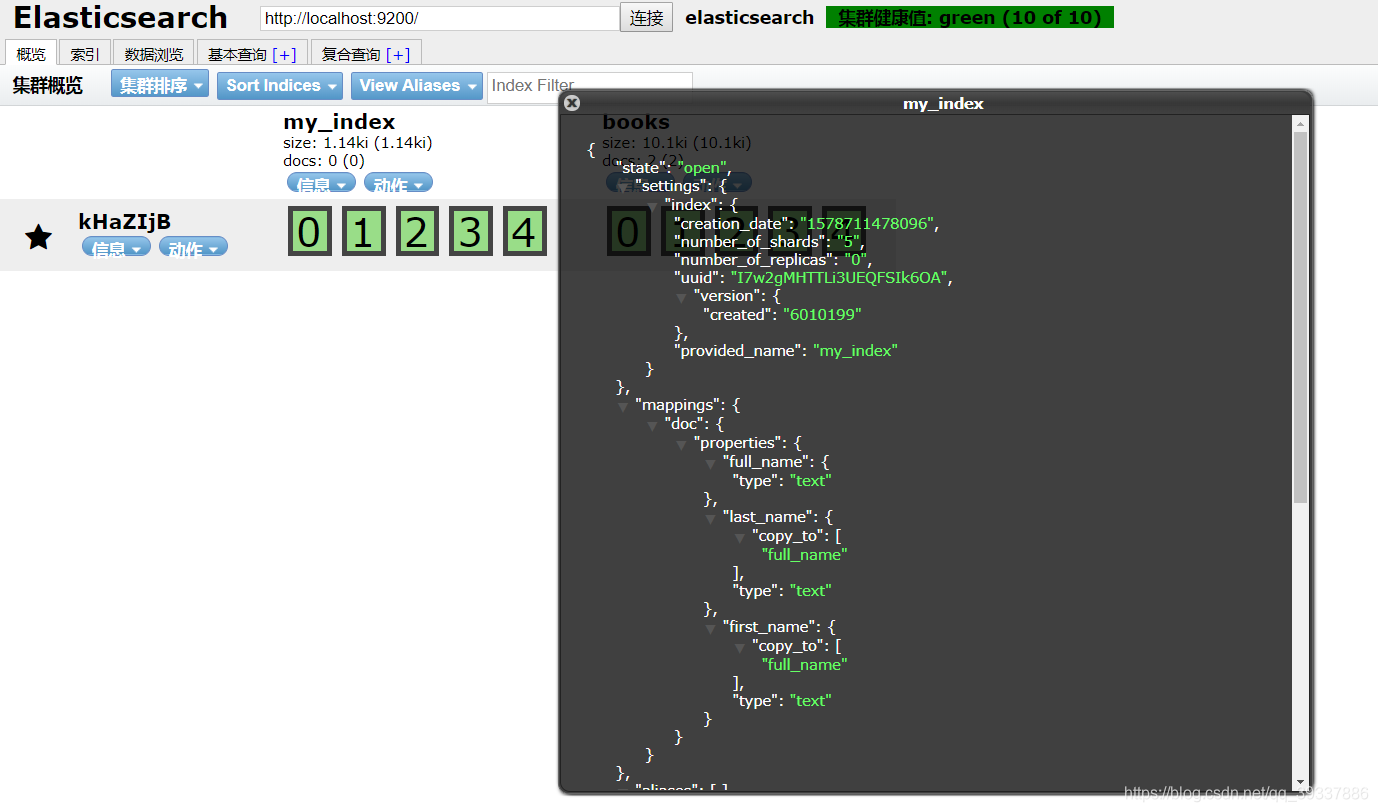This screenshot has height=812, width=1378.
Task: Click the dialog scrollbar down arrow
Action: pyautogui.click(x=1300, y=782)
